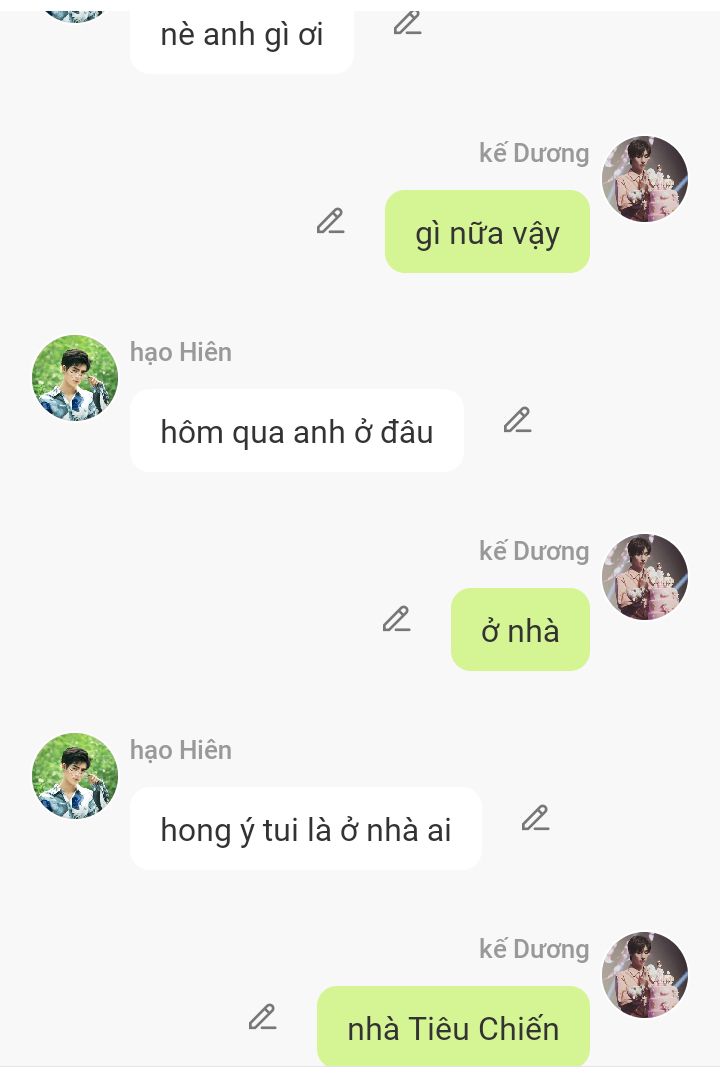Click 'hạo Hiên' name above 'hôm qua anh ở đâu'
The width and height of the screenshot is (720, 1076).
point(181,353)
